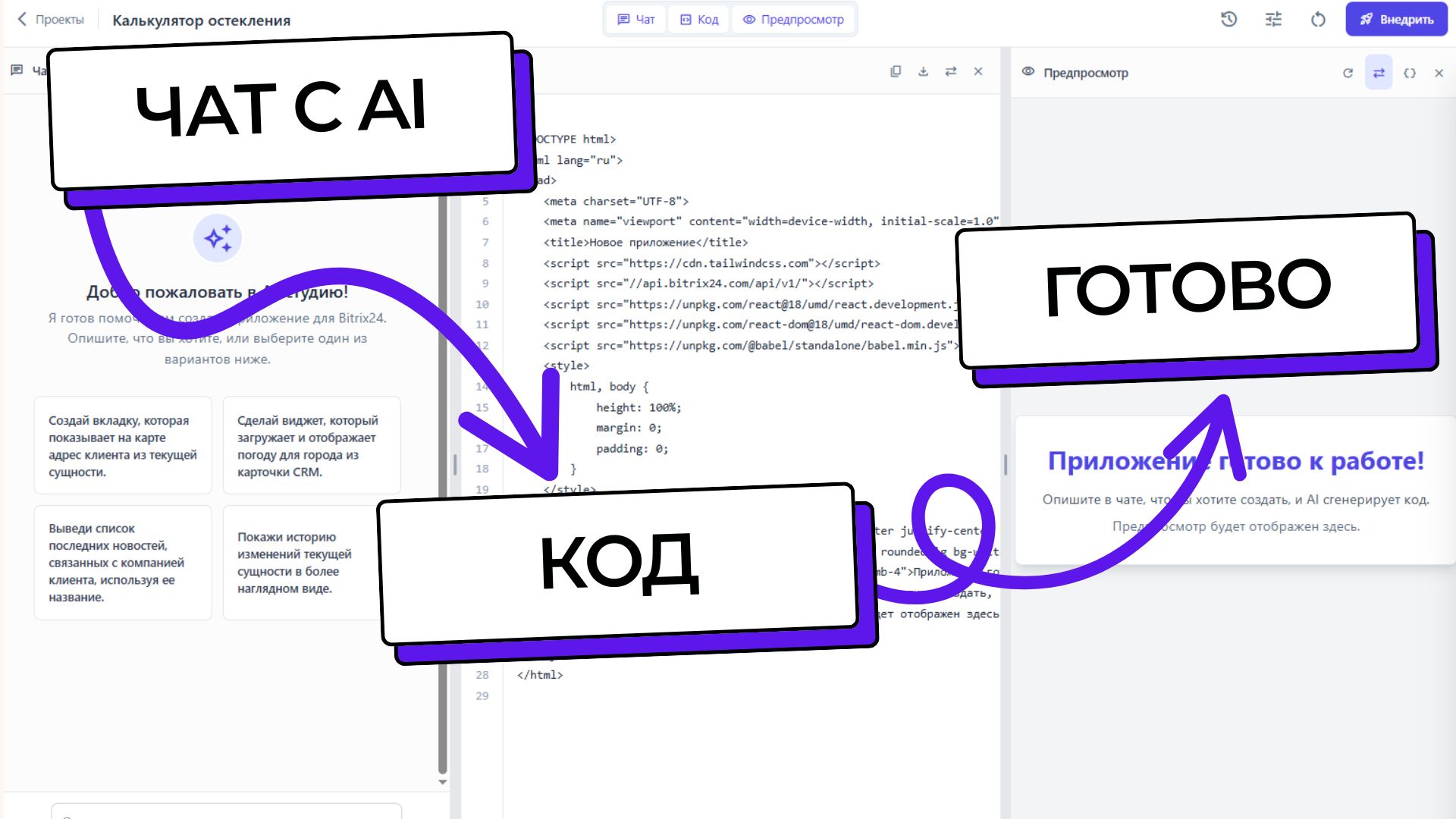Click scroll-down arrow of chat scrollbar

coord(443,782)
